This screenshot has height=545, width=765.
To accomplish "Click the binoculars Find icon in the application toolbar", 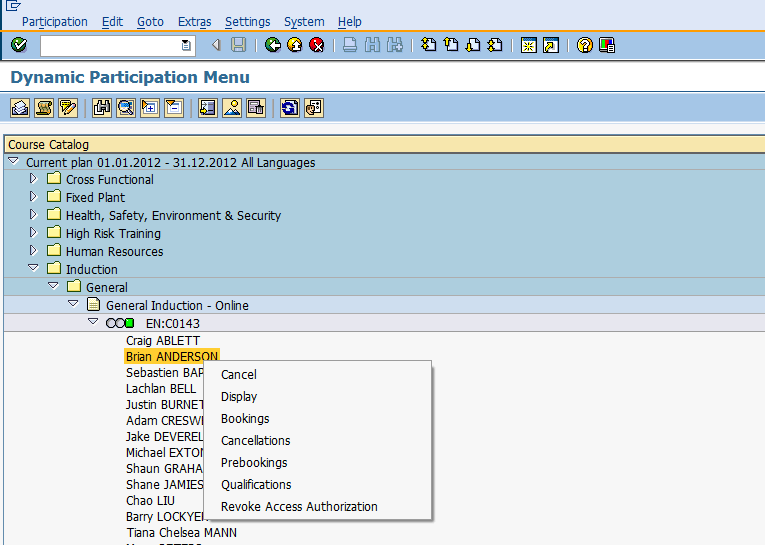I will pyautogui.click(x=101, y=108).
